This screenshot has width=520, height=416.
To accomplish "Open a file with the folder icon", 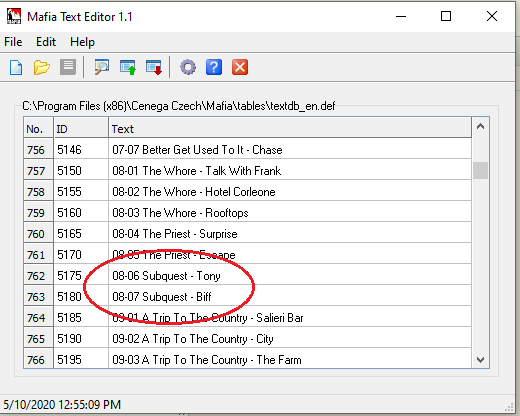I will [x=42, y=68].
